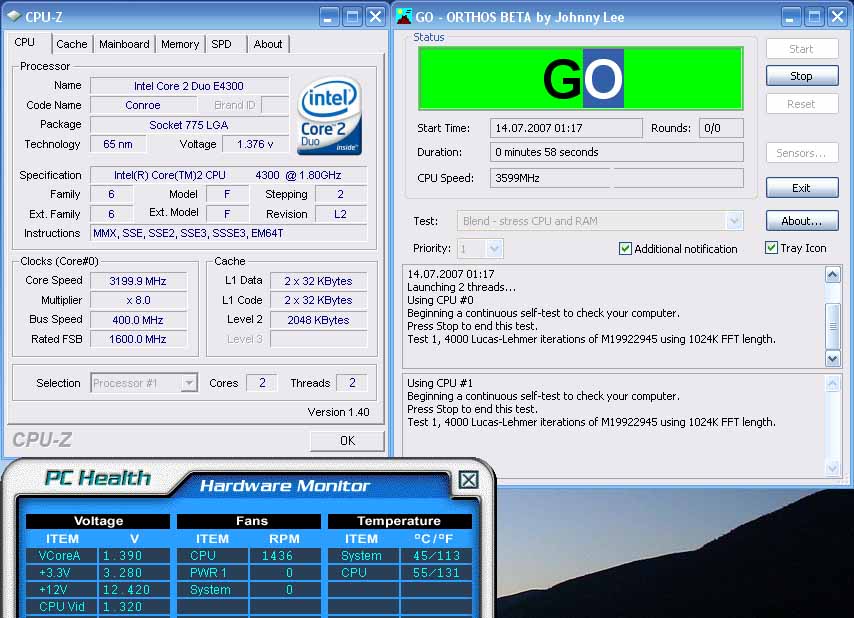Click the Rated FSB 1600.0 MHz value

click(x=138, y=339)
